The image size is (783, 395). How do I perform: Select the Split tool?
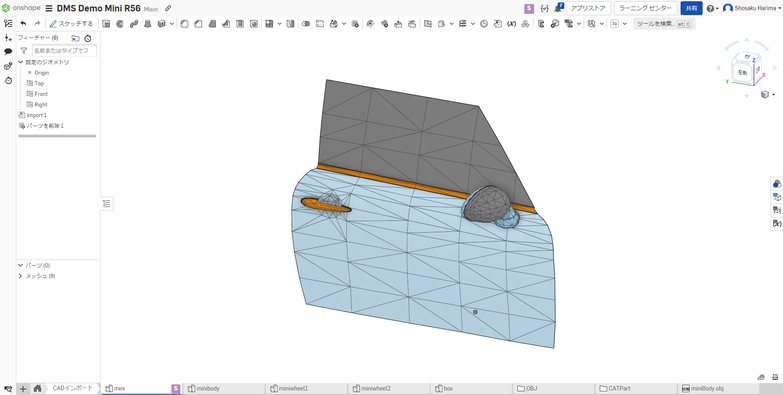click(x=321, y=23)
